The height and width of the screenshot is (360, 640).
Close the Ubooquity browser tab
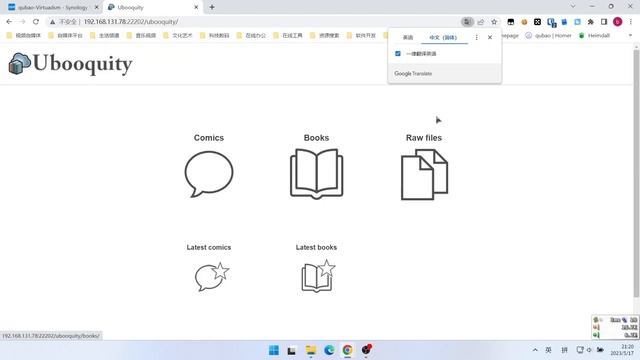point(196,7)
